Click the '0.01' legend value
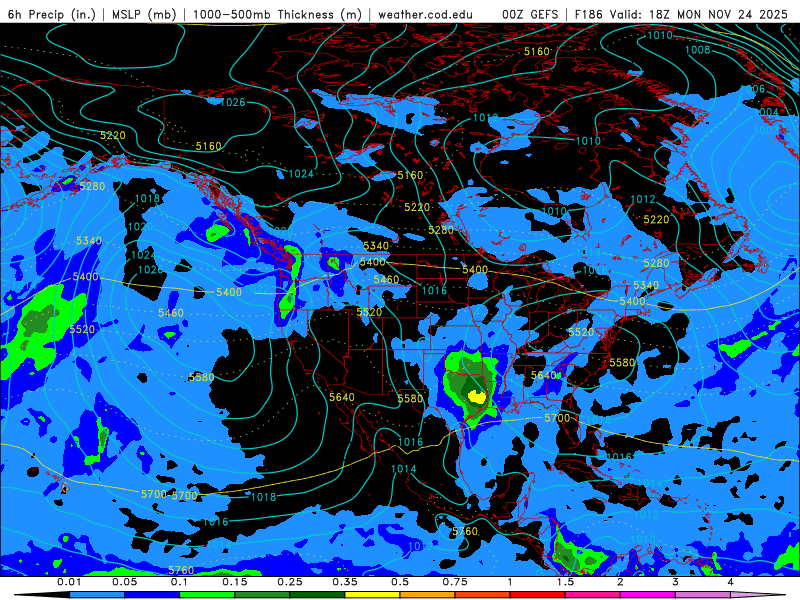This screenshot has height=600, width=800. (x=69, y=582)
